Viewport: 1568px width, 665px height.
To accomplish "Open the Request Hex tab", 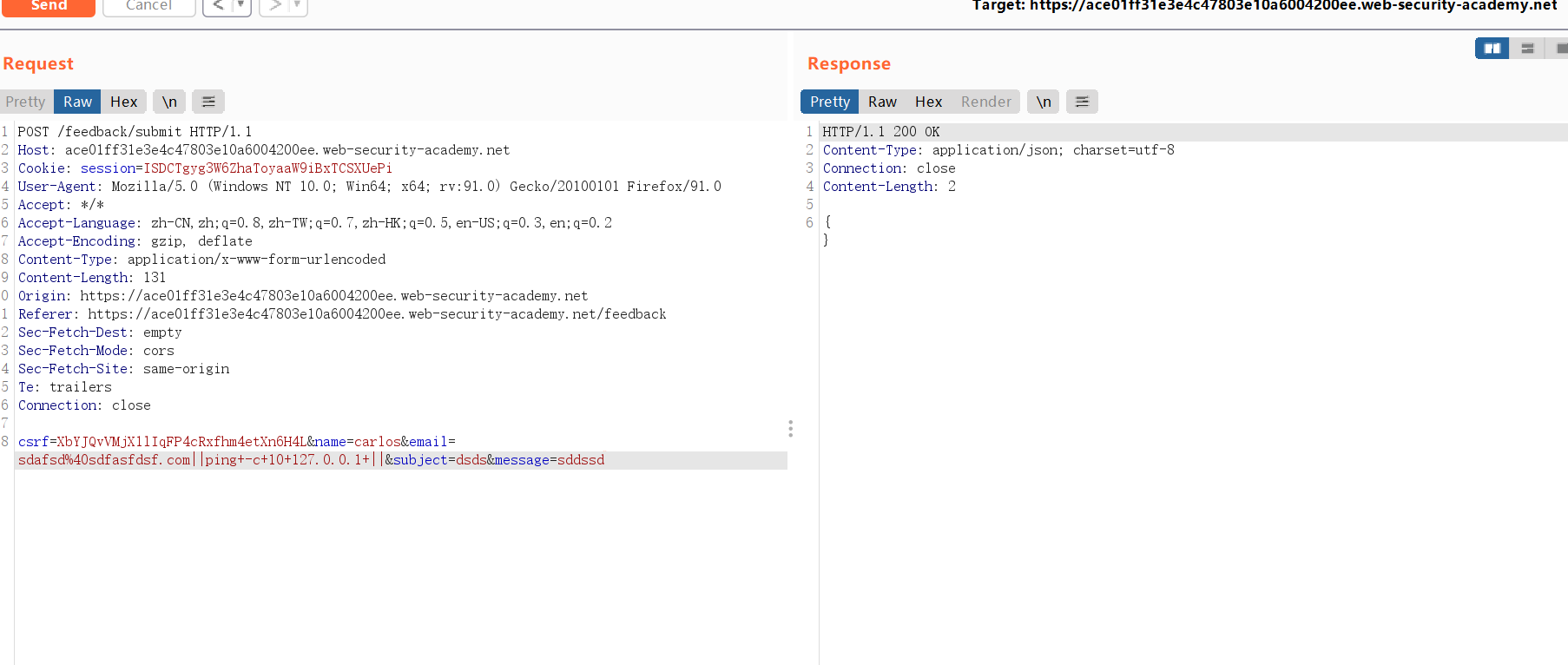I will [x=123, y=102].
